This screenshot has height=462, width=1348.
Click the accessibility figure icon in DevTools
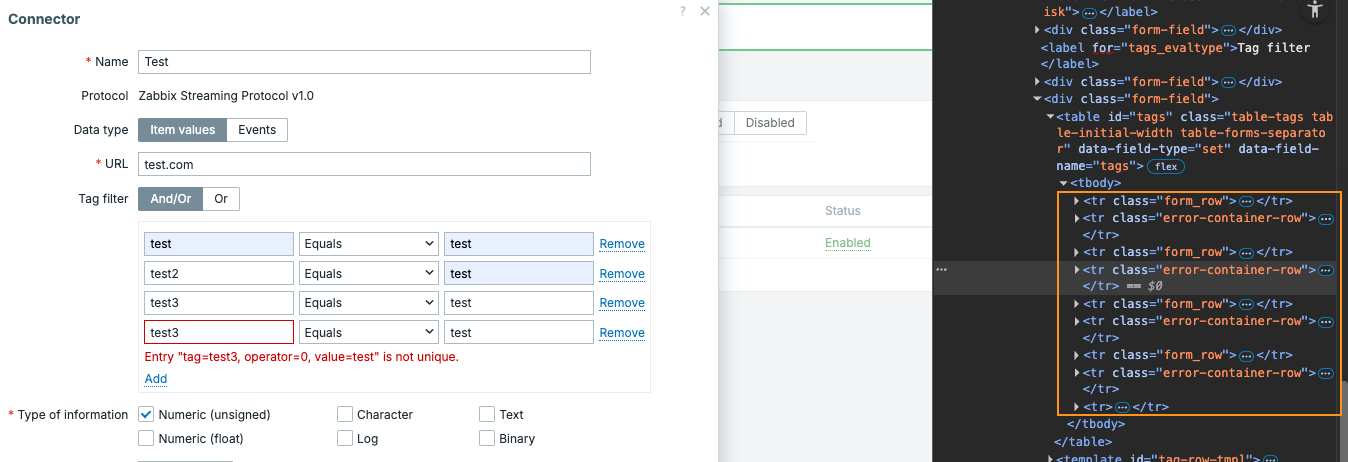(x=1315, y=9)
